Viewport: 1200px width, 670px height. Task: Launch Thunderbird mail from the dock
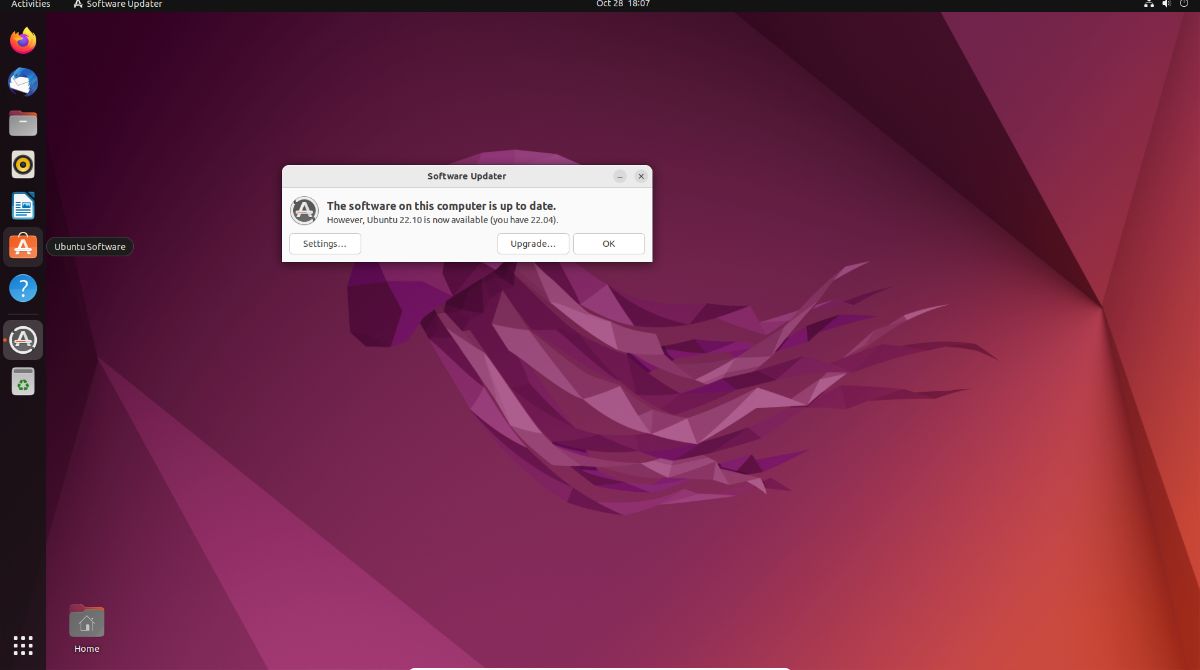23,82
